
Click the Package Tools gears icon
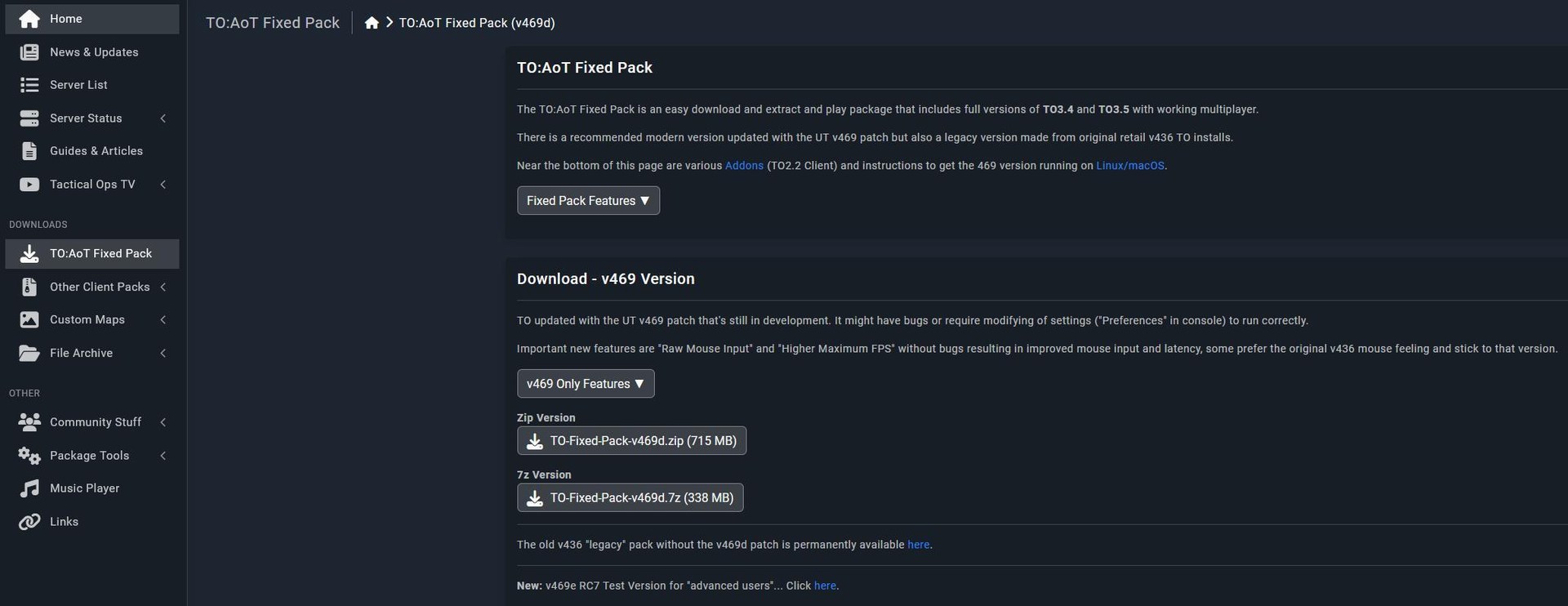[x=29, y=456]
